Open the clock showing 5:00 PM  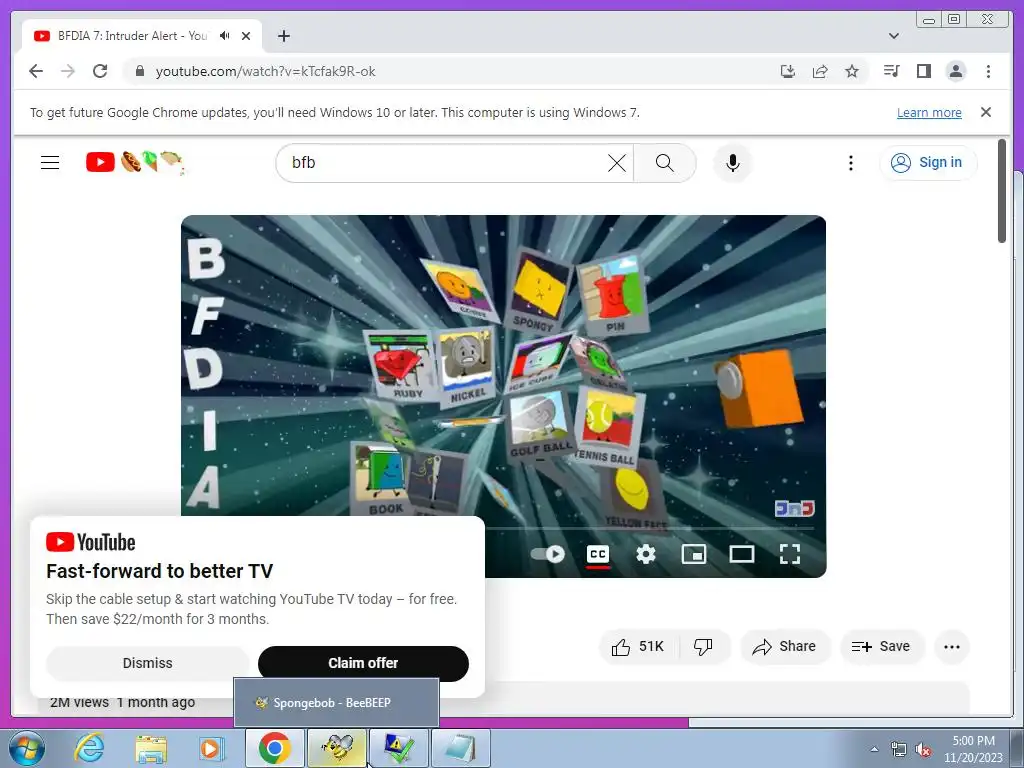click(973, 749)
